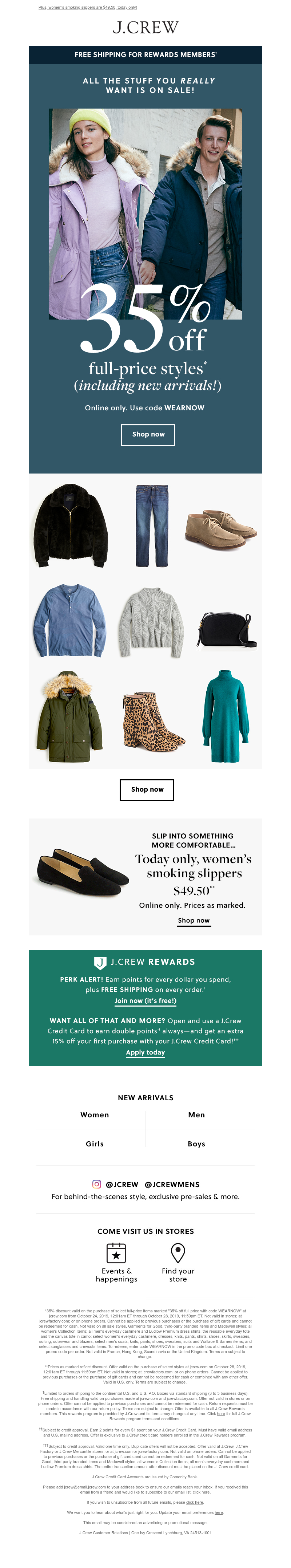Image resolution: width=291 pixels, height=1568 pixels.
Task: Open the teal sweater dress image
Action: (225, 716)
